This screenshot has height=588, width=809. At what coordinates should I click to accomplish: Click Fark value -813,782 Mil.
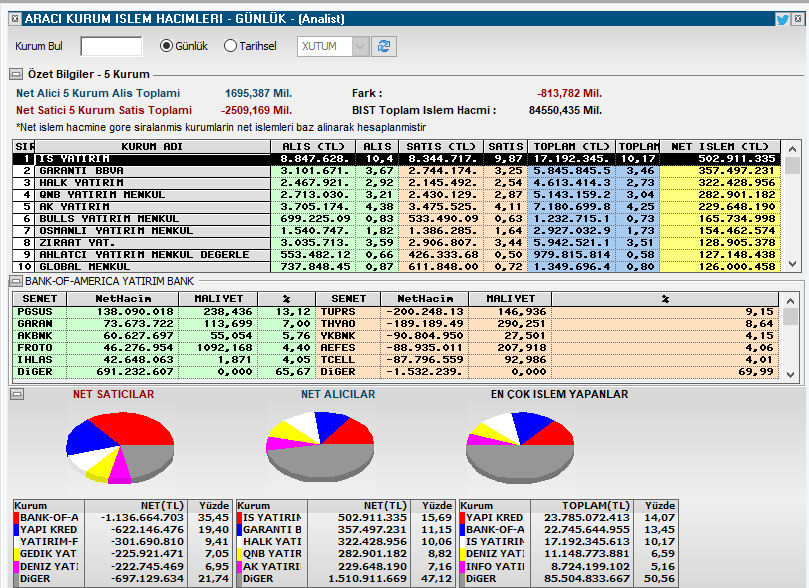click(569, 93)
